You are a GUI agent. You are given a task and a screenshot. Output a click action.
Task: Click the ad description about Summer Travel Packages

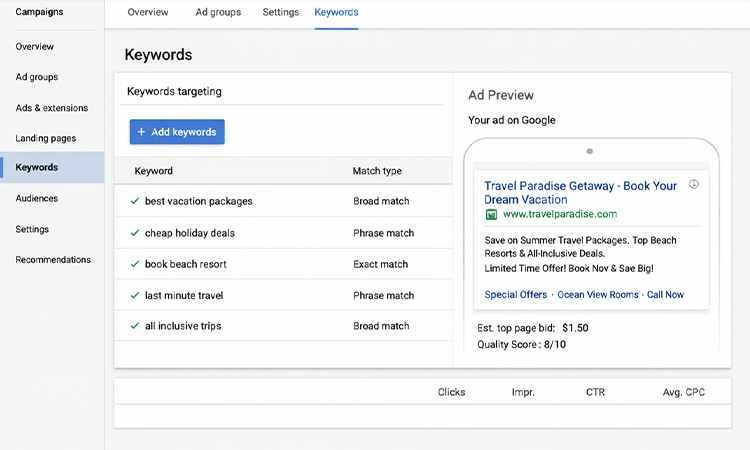(580, 247)
